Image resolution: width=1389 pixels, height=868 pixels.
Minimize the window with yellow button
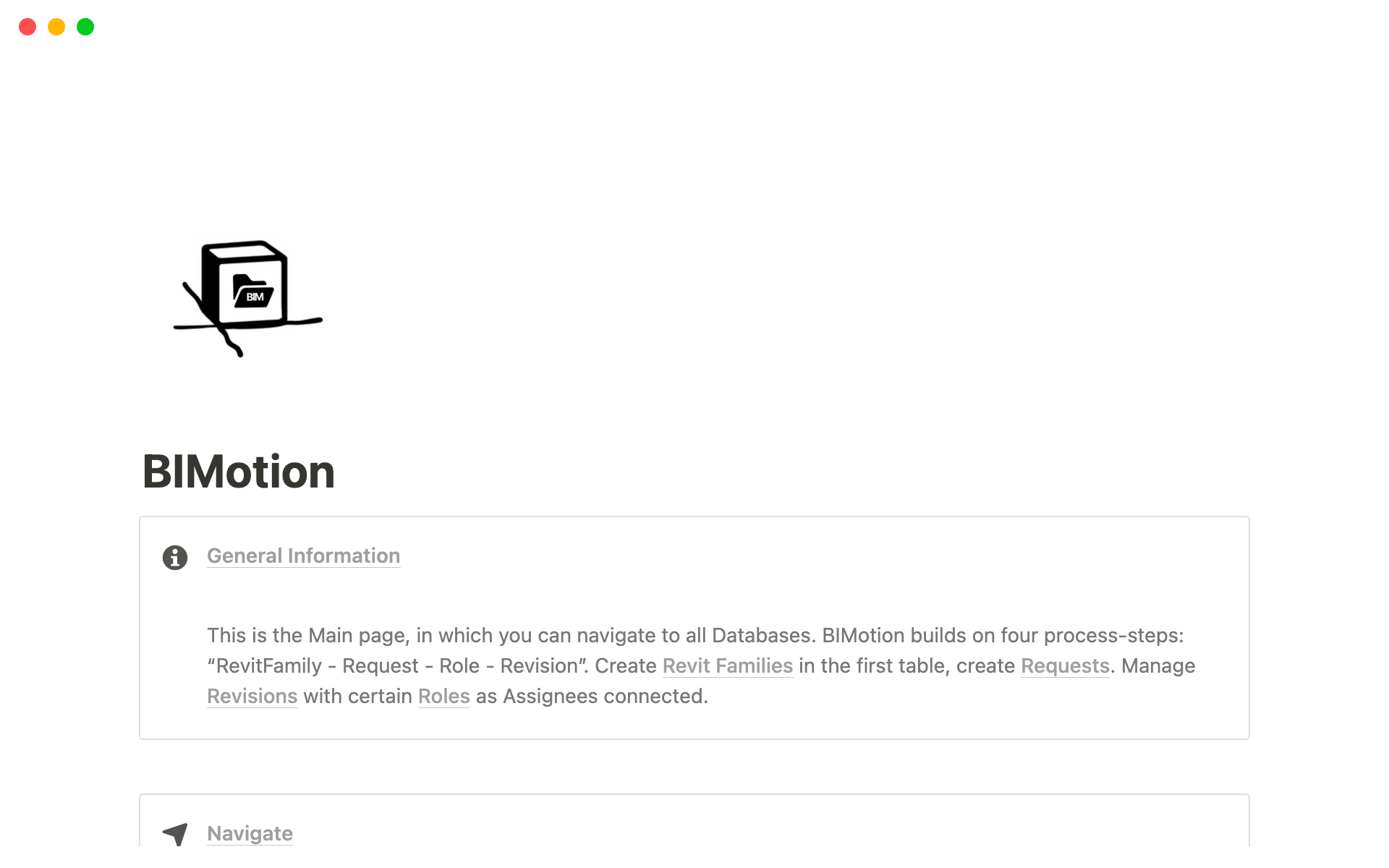point(56,27)
